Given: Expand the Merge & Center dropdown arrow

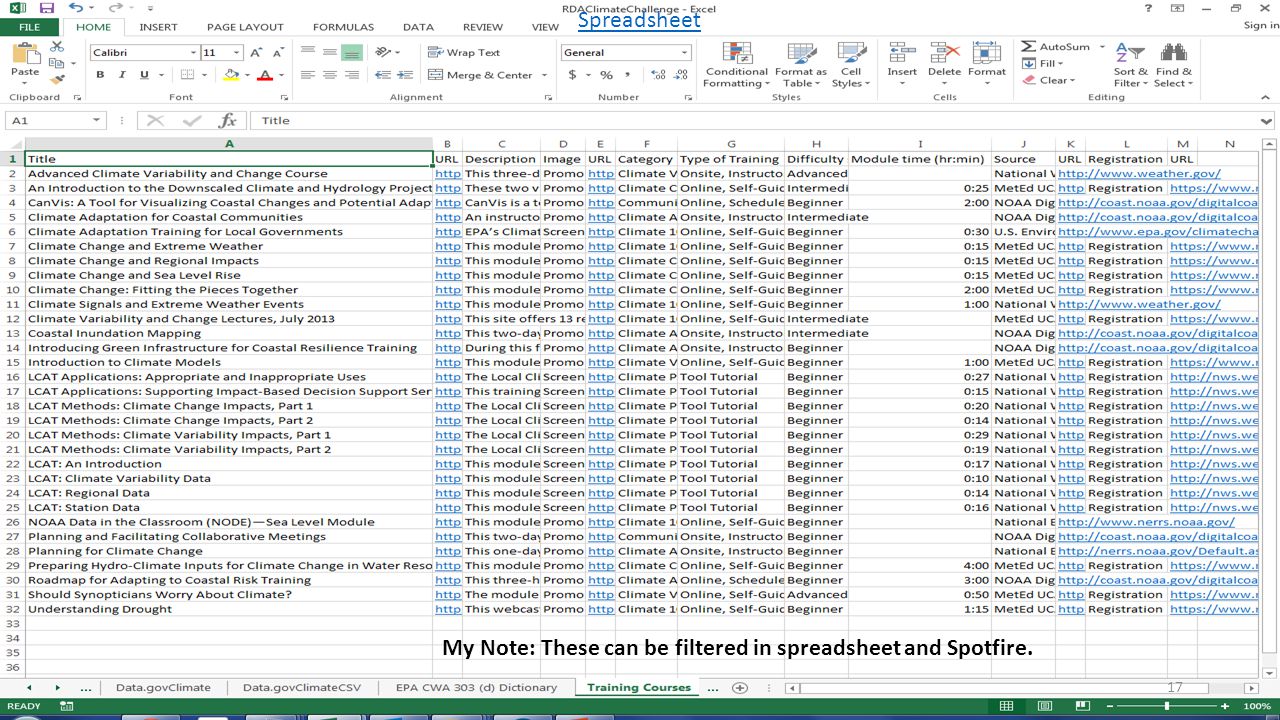Looking at the screenshot, I should (x=545, y=75).
